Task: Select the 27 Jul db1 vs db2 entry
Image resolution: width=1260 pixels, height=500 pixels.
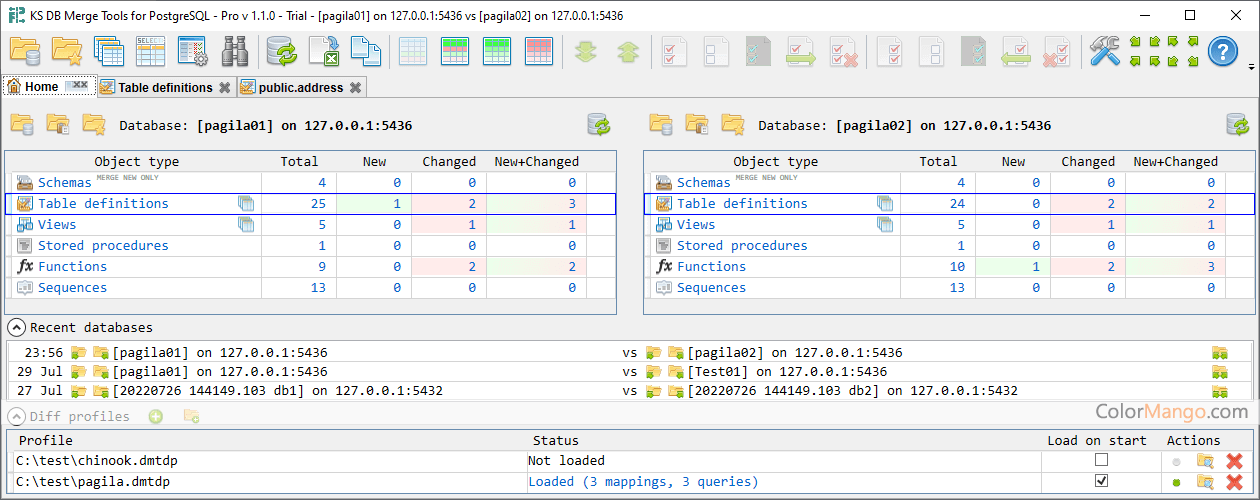Action: click(x=630, y=390)
